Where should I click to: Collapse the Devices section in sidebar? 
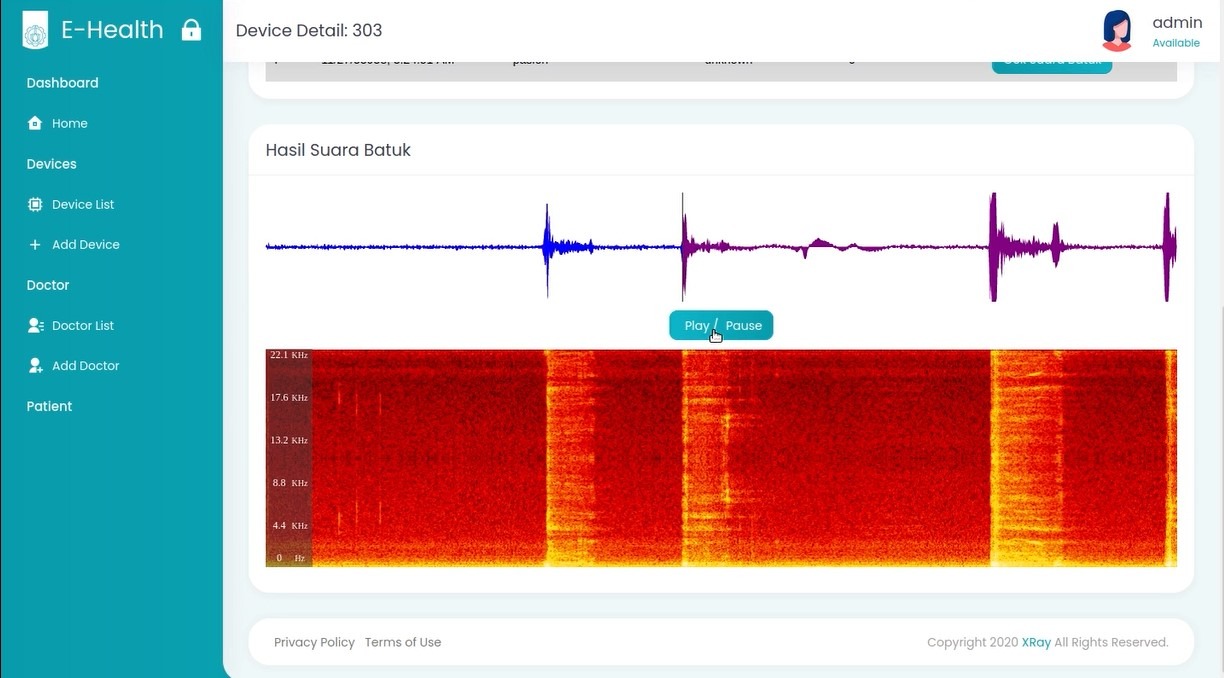coord(51,163)
